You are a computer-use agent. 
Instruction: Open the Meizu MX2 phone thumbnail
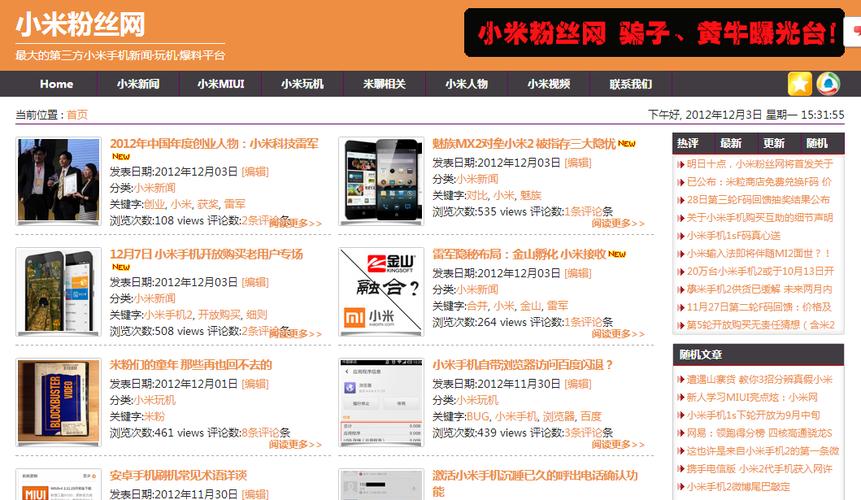(381, 181)
